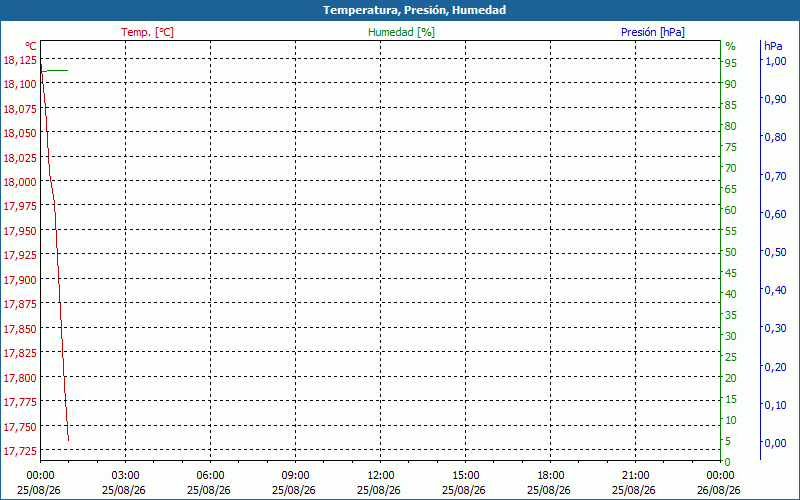Pick the 18,000 tick on temperature axis
The image size is (800, 500).
pyautogui.click(x=20, y=182)
